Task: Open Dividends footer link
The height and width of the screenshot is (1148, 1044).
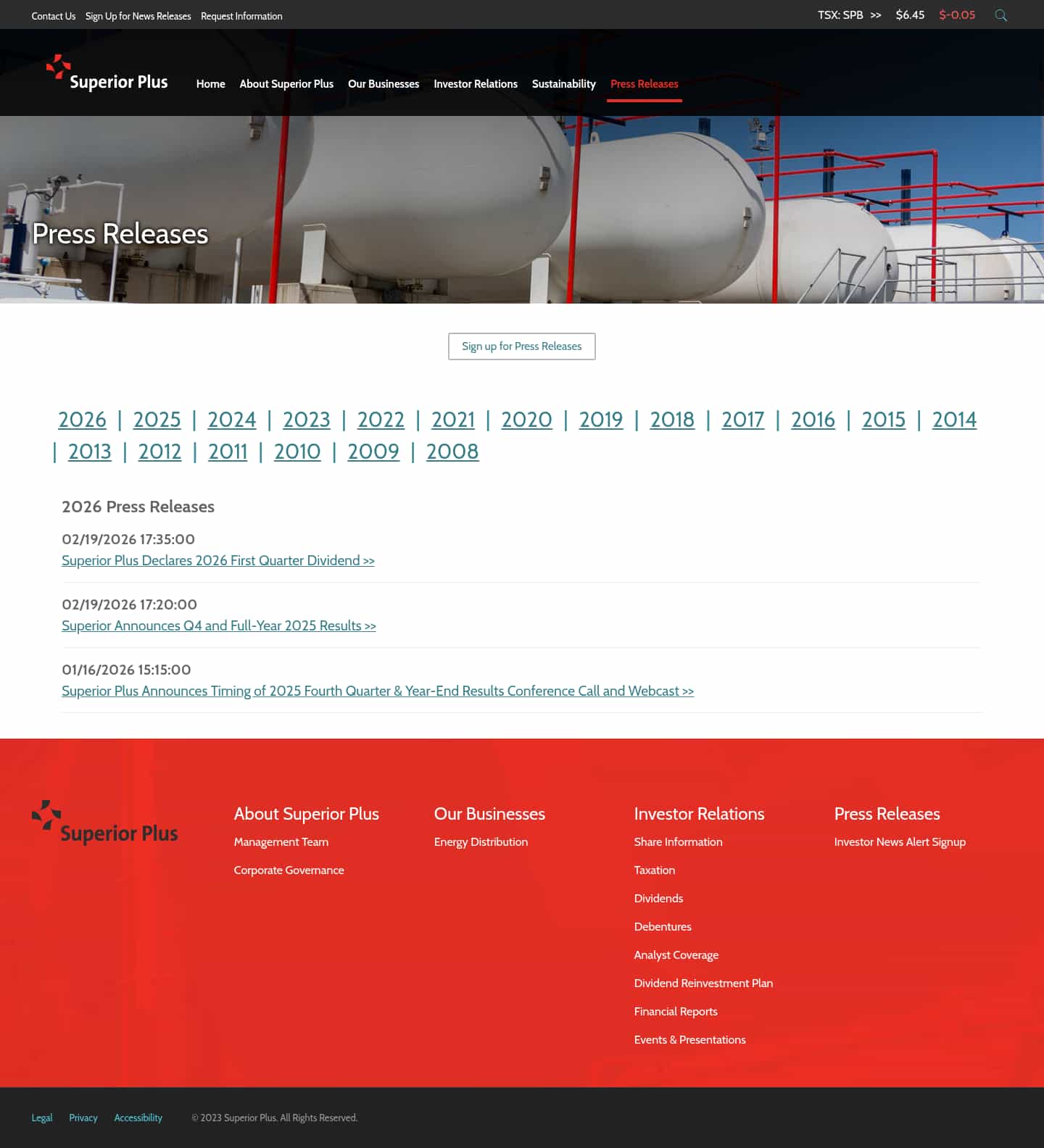Action: coord(659,899)
